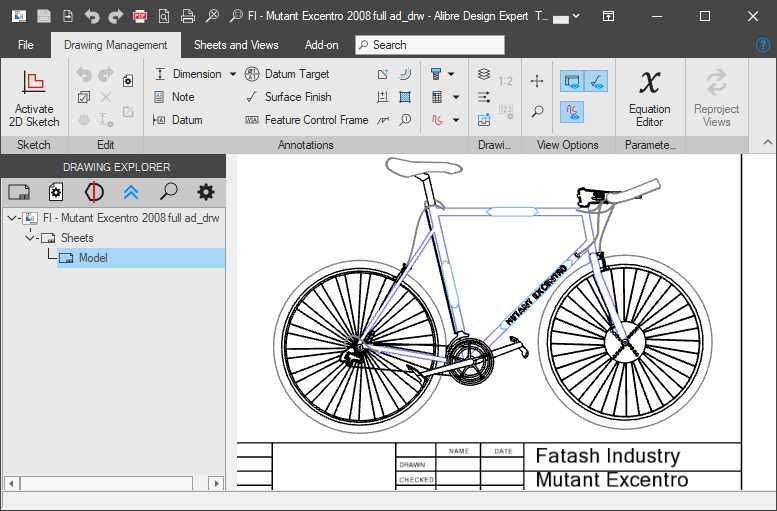
Task: Click the blue double-chevron collapse icon
Action: click(131, 192)
